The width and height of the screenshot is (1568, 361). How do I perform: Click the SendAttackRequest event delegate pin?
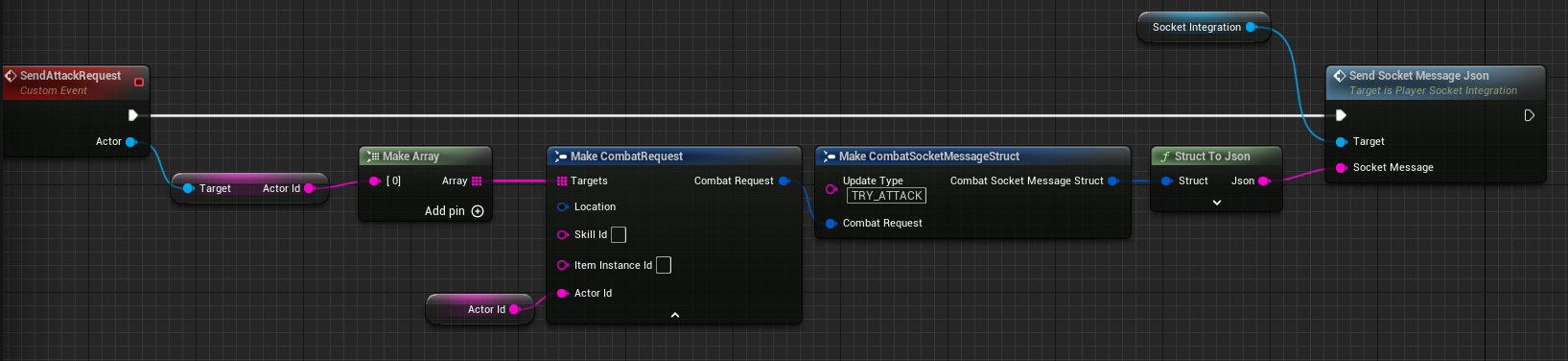[139, 83]
